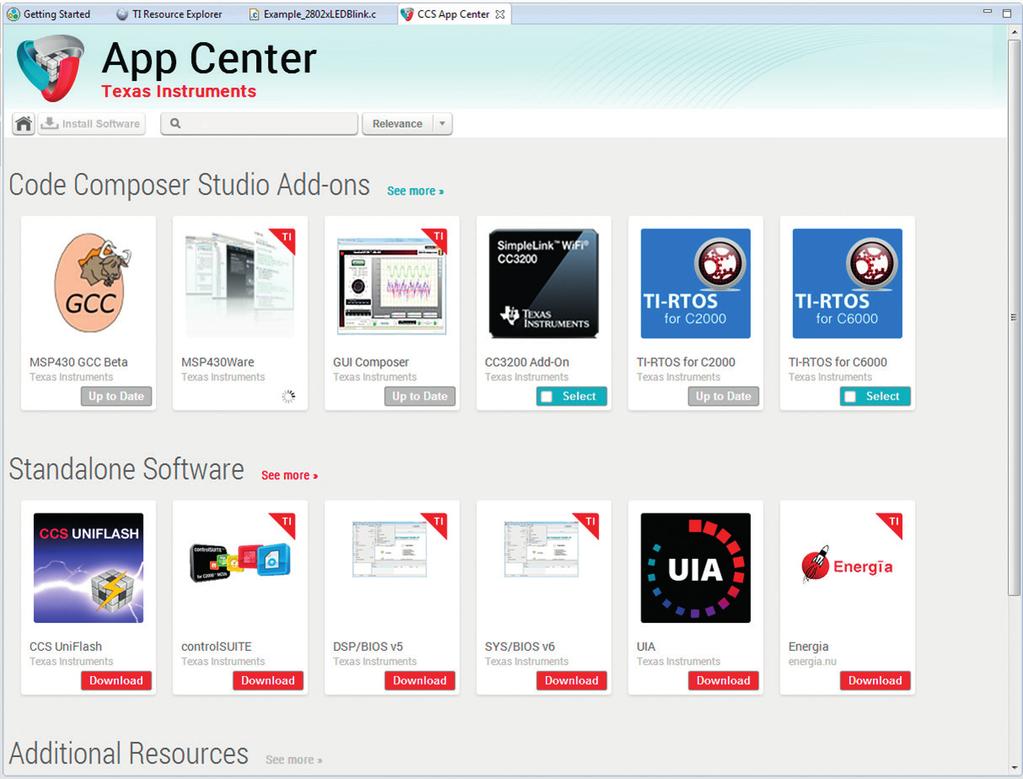Open the GUI Composer preview image
This screenshot has height=779, width=1023.
pos(392,283)
